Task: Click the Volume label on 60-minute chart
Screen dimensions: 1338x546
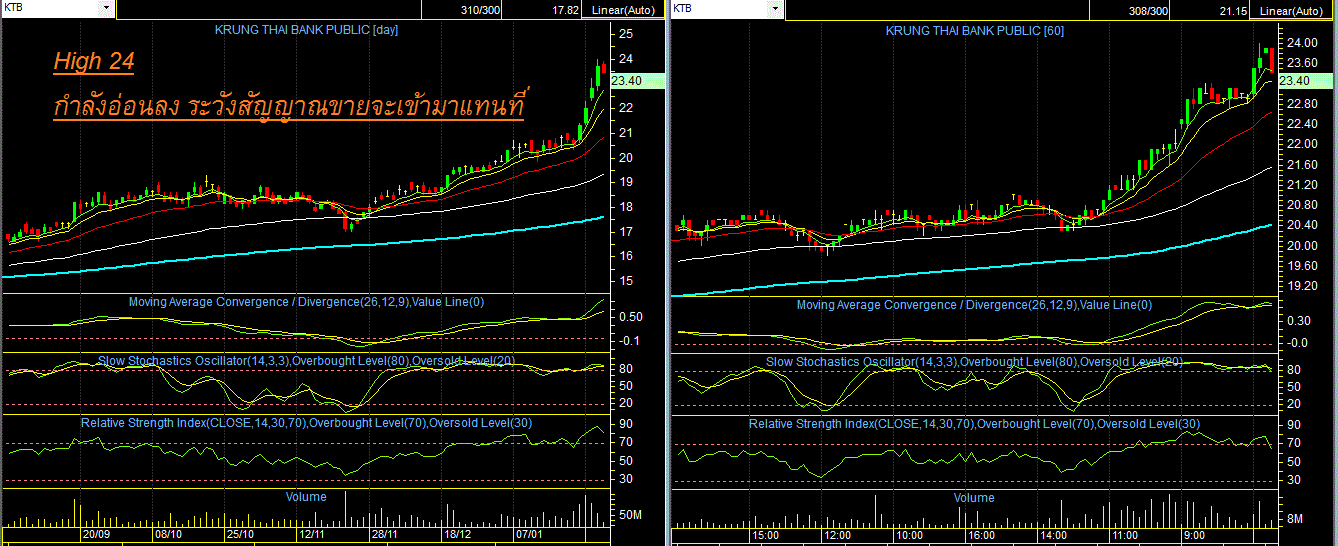Action: tap(974, 497)
